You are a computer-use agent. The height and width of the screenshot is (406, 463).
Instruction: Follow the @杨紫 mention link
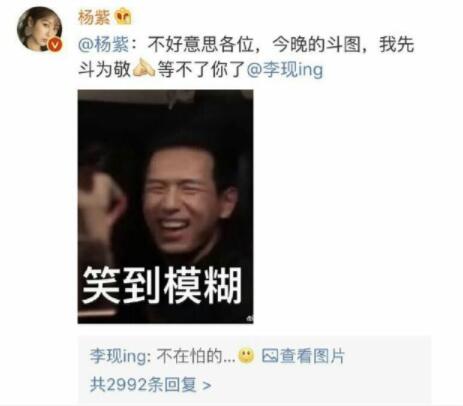pos(103,44)
